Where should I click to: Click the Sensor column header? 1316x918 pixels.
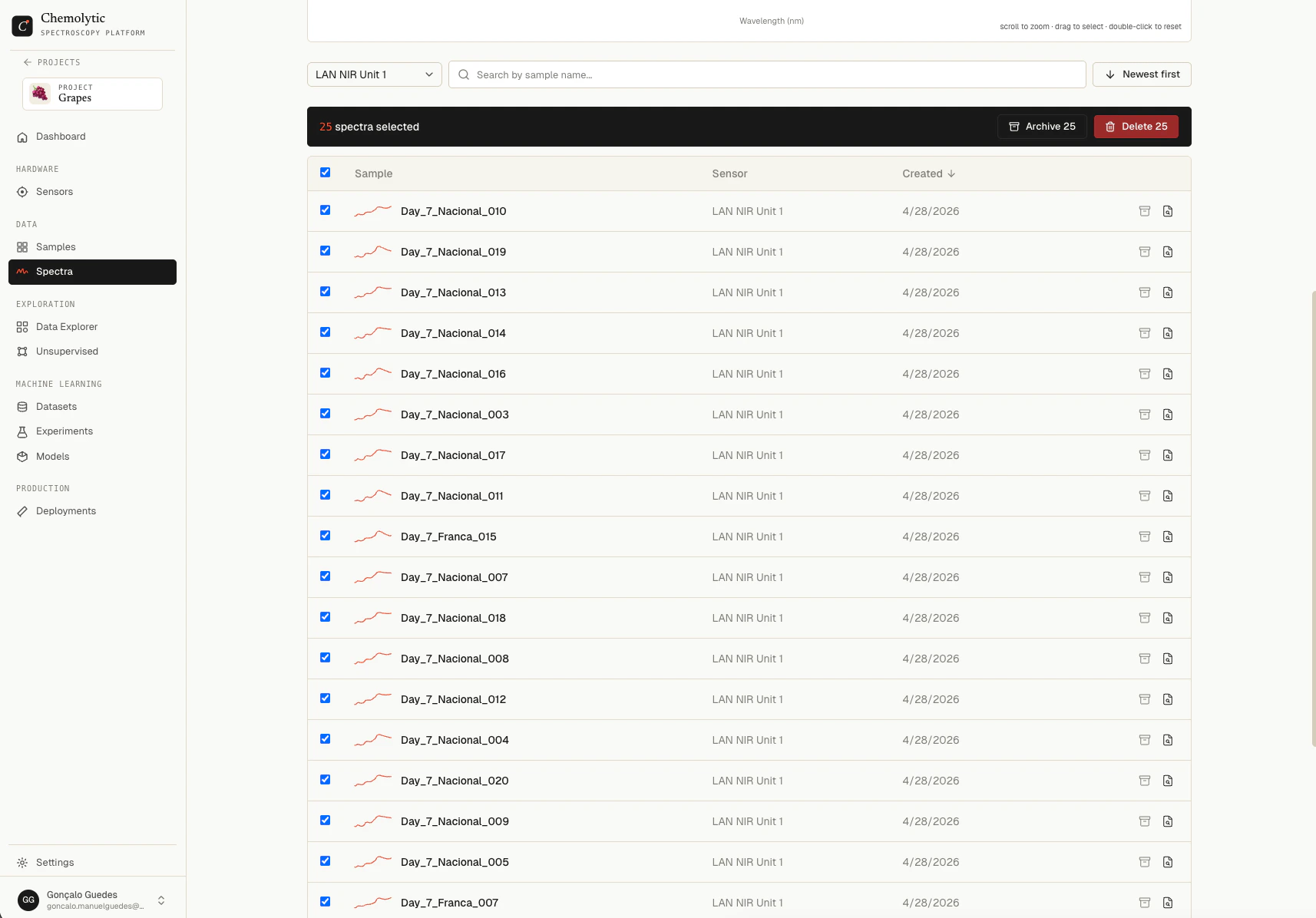click(729, 173)
